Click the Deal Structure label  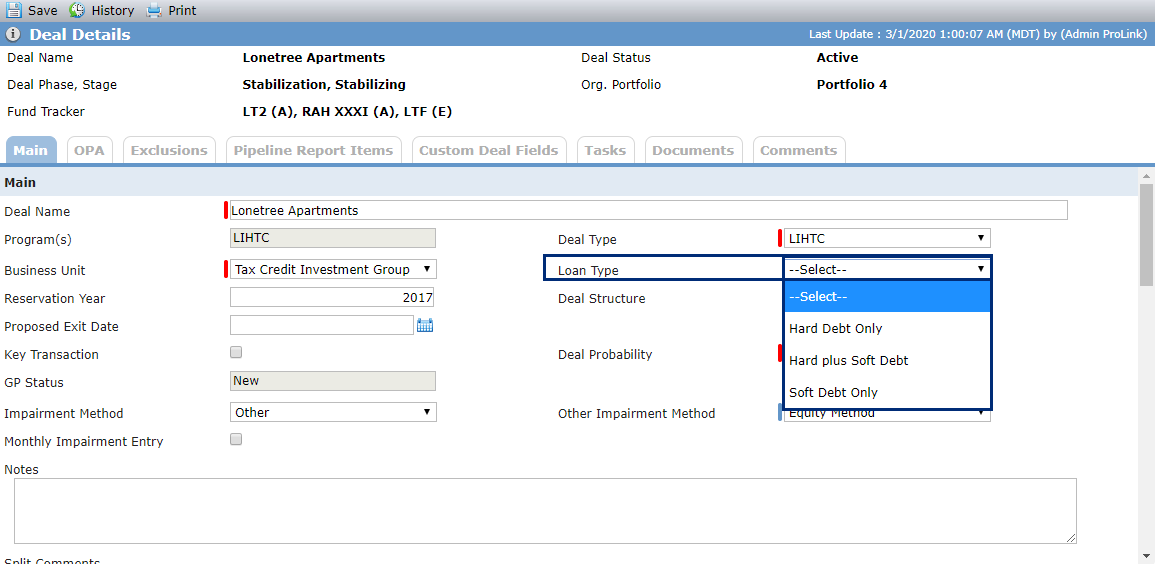tap(602, 298)
